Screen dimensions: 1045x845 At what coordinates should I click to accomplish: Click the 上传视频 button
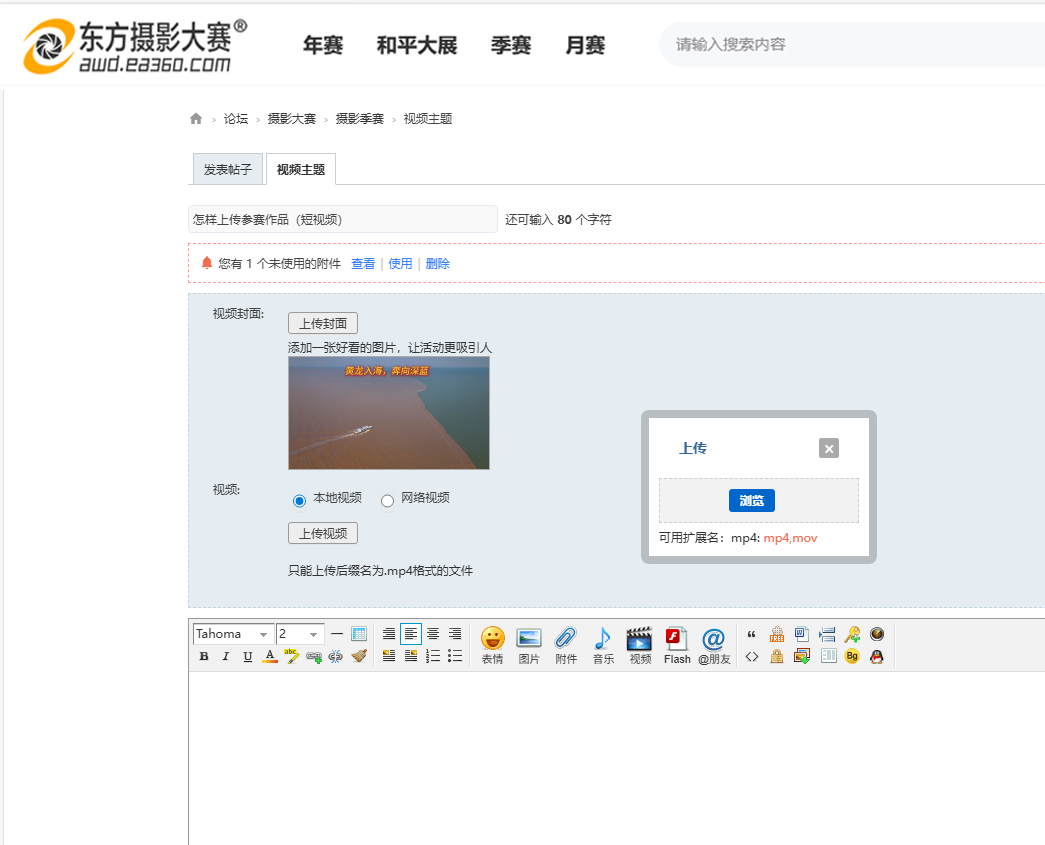(x=322, y=533)
